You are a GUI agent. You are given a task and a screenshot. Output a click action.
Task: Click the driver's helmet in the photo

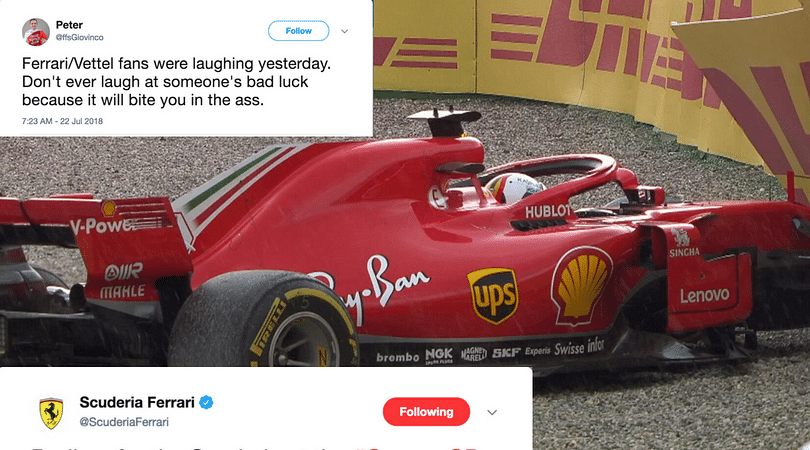point(513,188)
